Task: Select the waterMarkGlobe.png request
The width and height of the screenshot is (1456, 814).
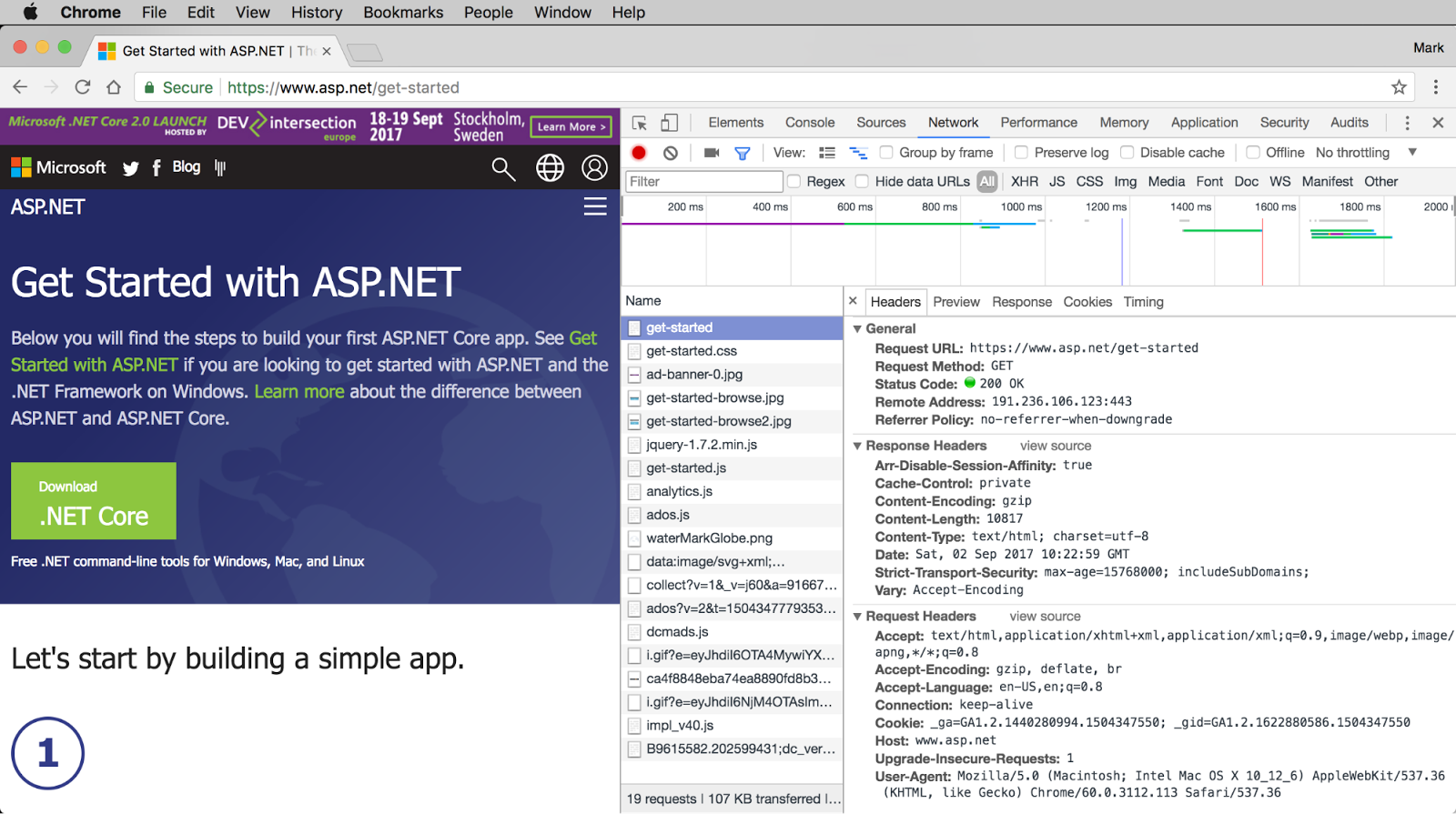Action: coord(733,538)
